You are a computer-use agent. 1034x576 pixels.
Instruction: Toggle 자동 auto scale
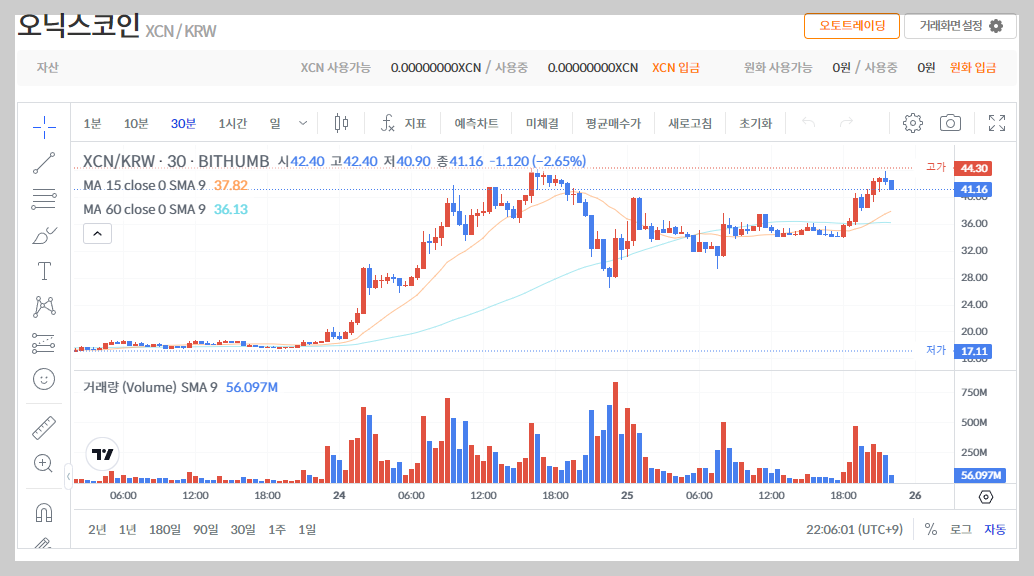coord(995,529)
